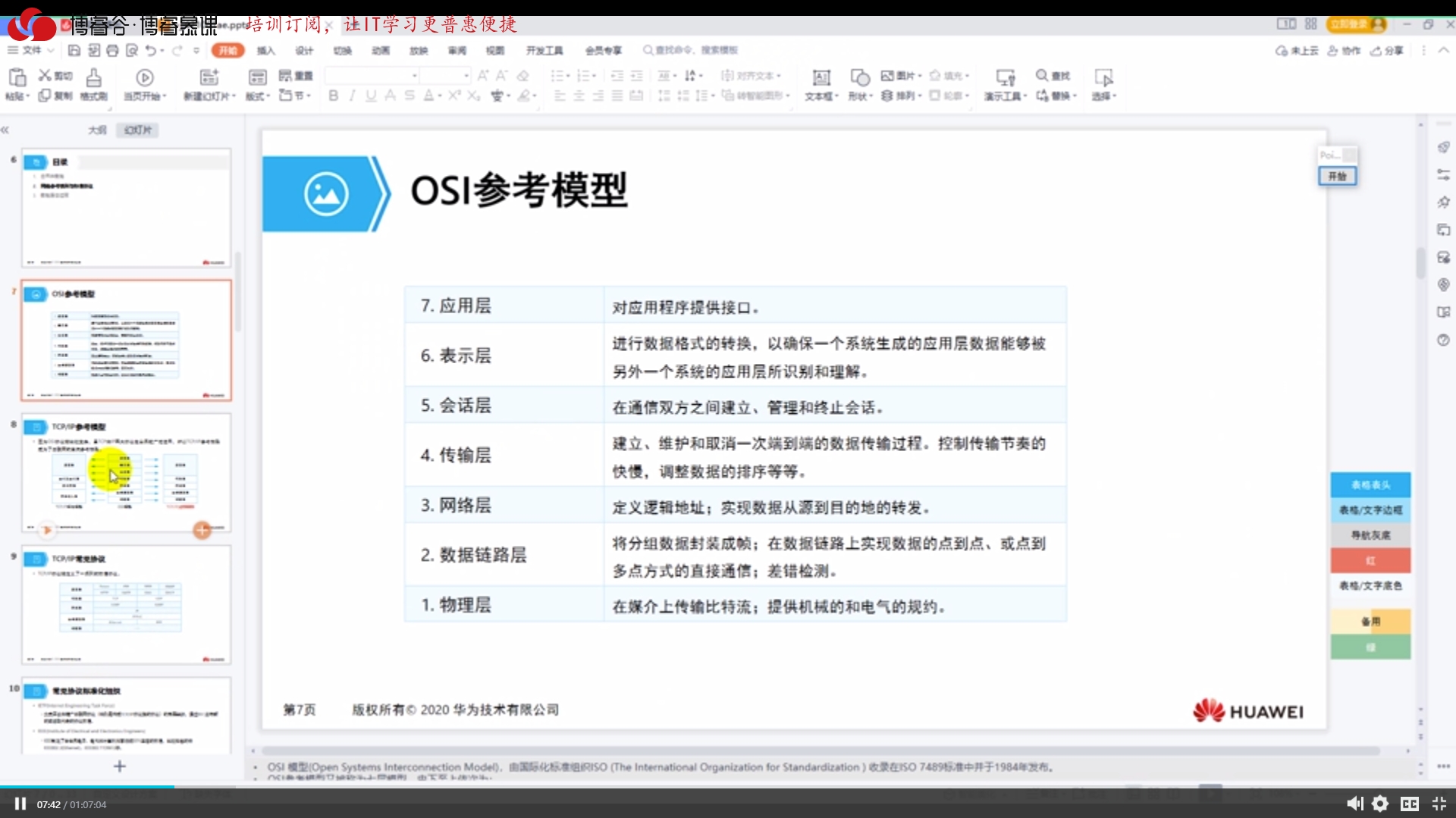Switch to the Insert ribbon tab
This screenshot has width=1456, height=818.
point(266,51)
